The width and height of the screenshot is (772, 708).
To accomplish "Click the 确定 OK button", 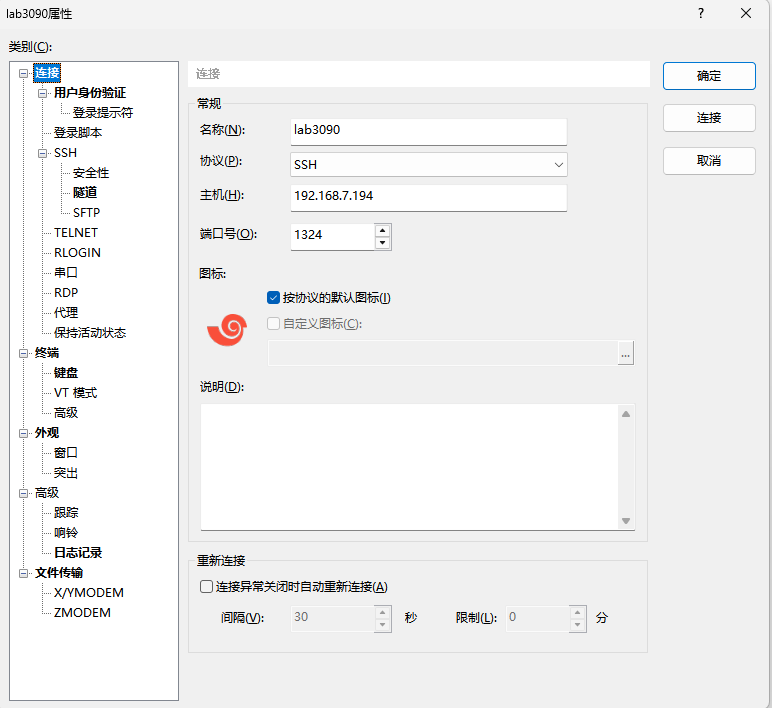I will [709, 76].
